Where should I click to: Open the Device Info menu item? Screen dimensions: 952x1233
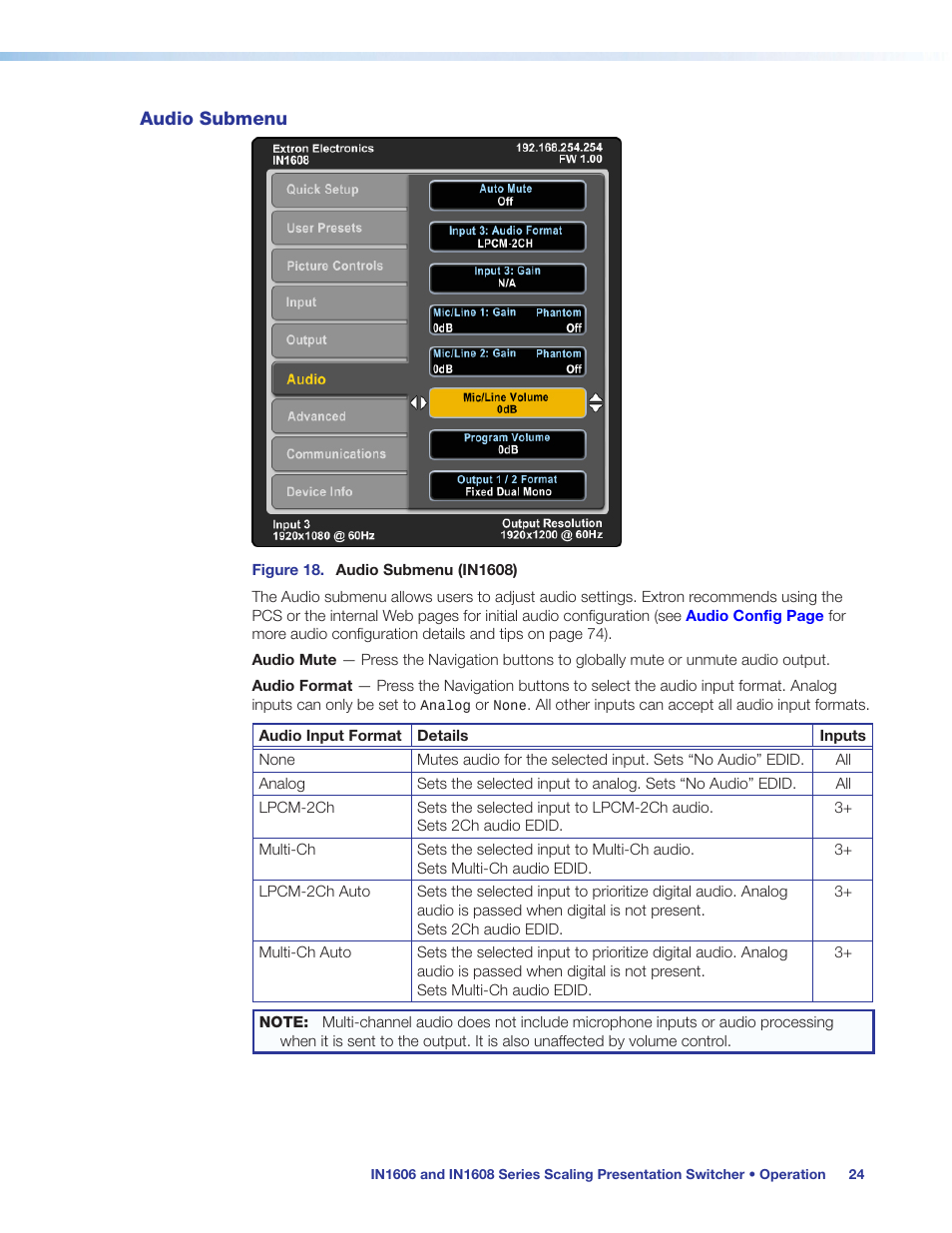[x=339, y=492]
